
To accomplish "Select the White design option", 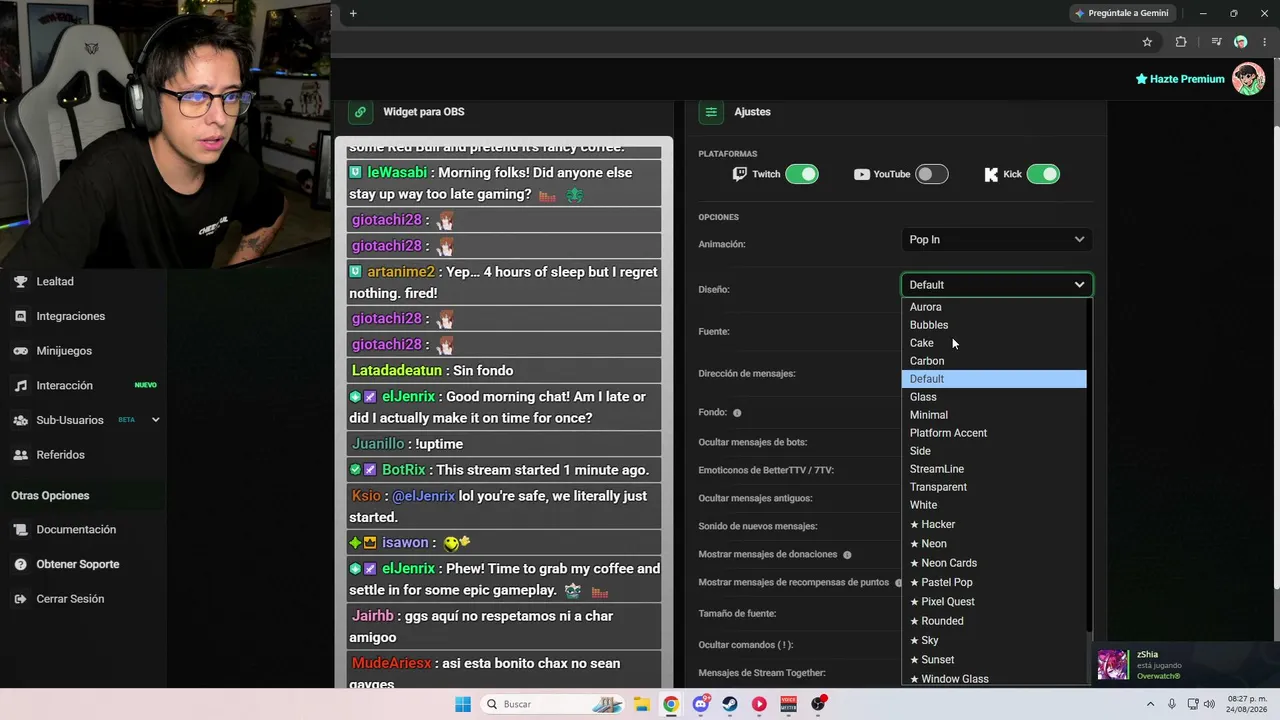I will click(x=994, y=505).
